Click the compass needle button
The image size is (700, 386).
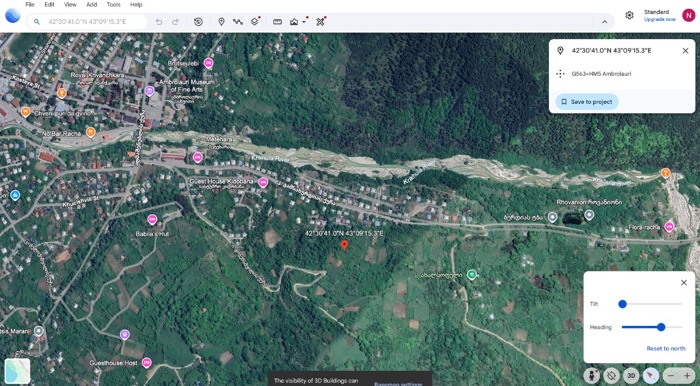coord(651,376)
